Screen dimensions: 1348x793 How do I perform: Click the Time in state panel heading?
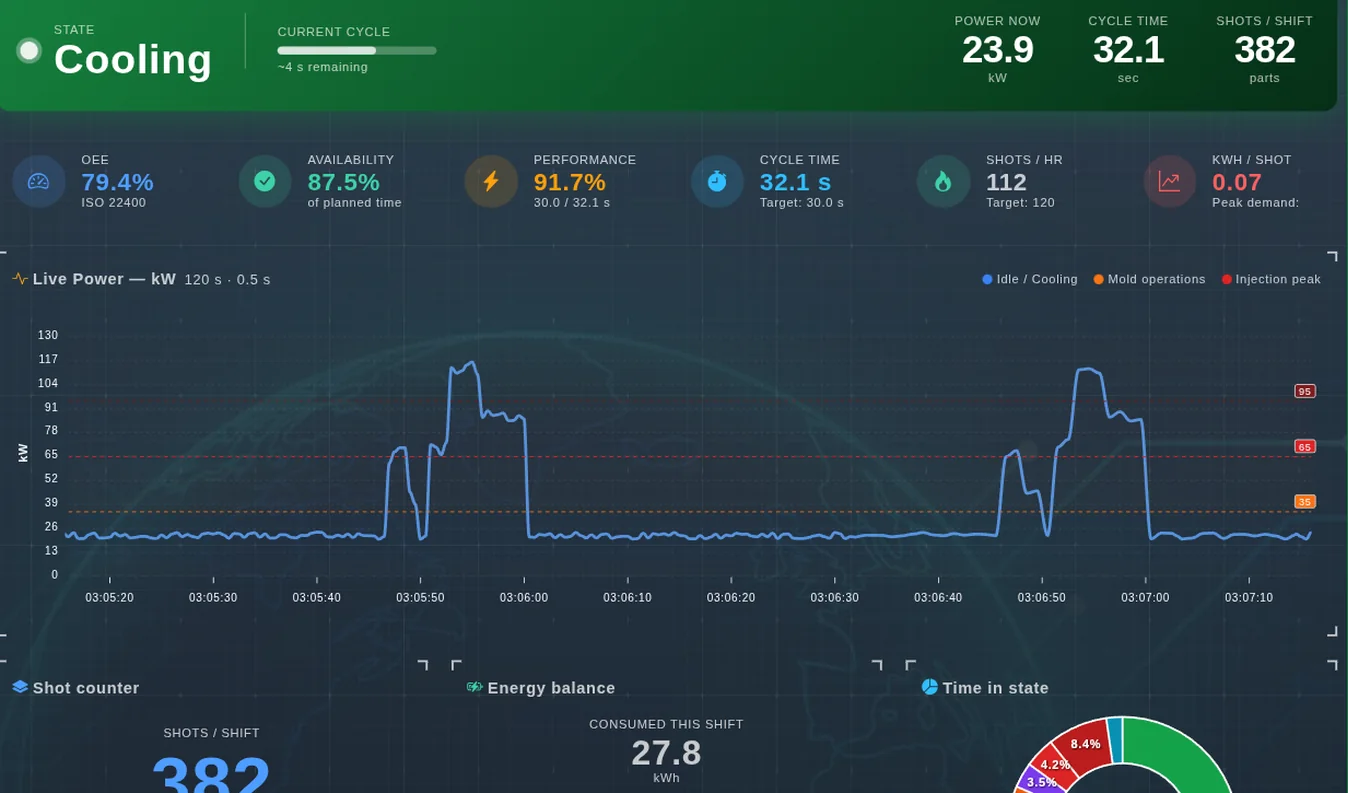[x=995, y=688]
